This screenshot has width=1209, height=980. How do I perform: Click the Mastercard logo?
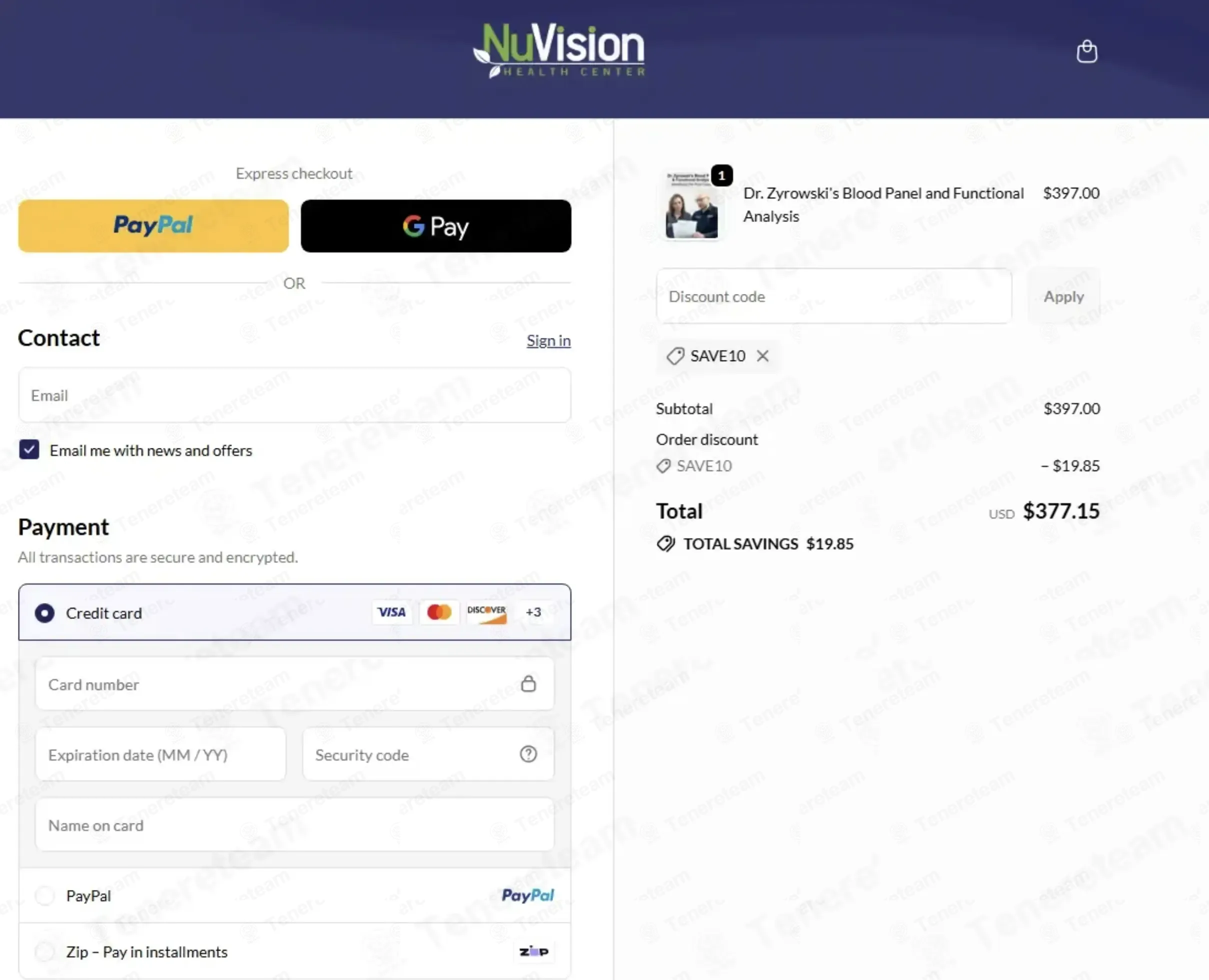click(x=439, y=612)
